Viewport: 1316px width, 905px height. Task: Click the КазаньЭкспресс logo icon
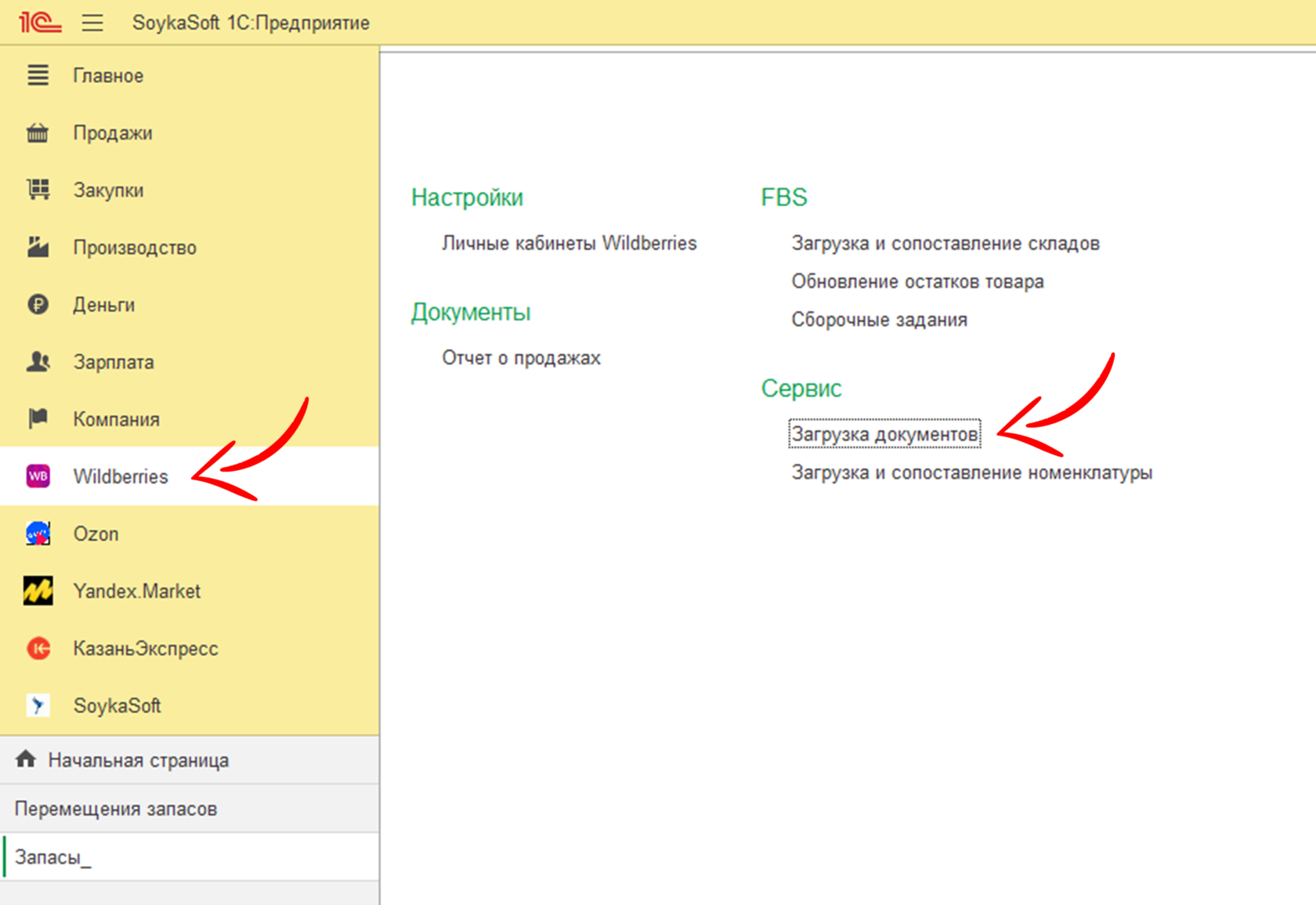pyautogui.click(x=38, y=648)
